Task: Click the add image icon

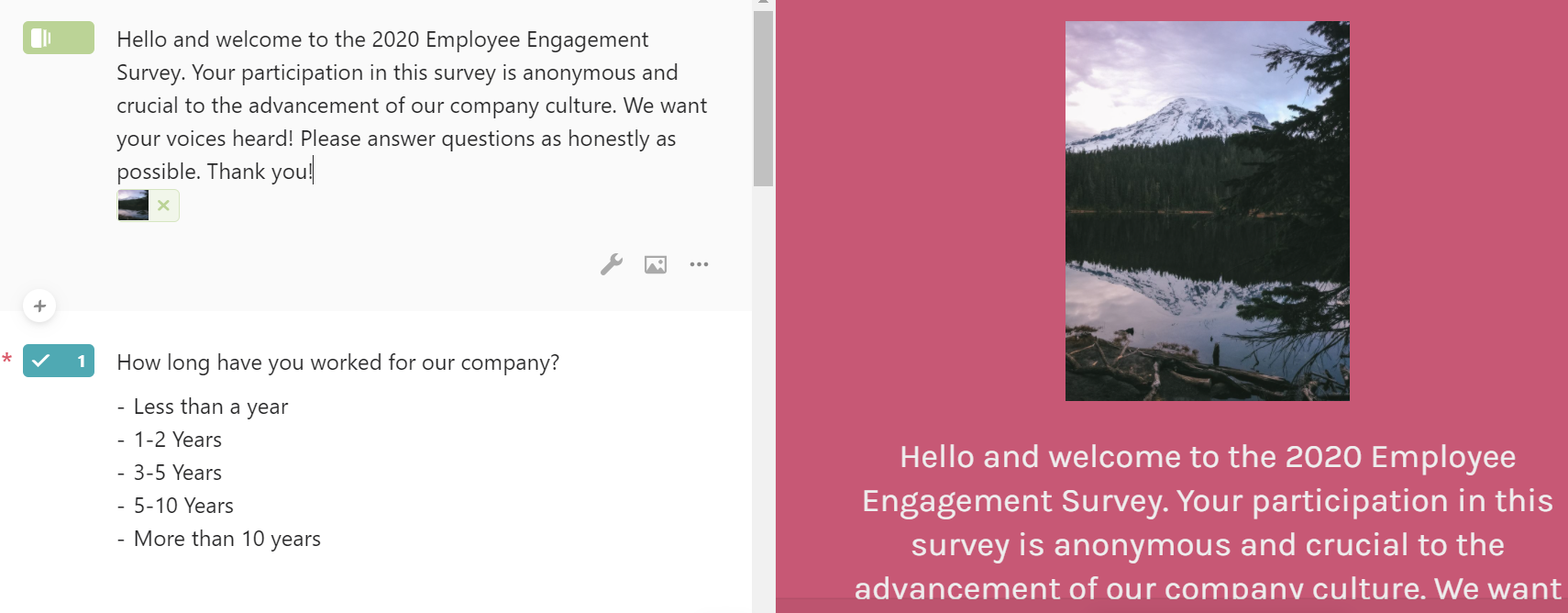Action: (x=656, y=264)
